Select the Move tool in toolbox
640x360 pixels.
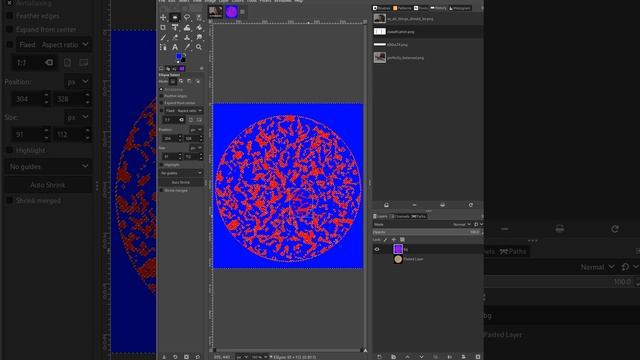163,18
